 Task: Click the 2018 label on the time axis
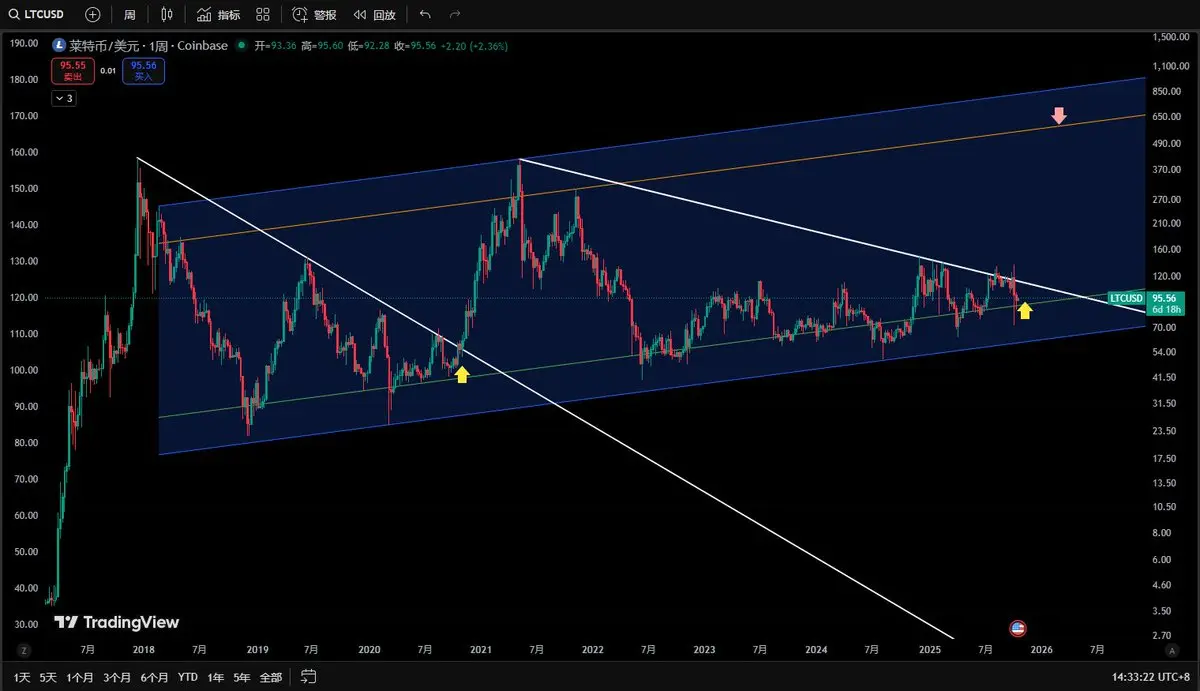point(146,650)
